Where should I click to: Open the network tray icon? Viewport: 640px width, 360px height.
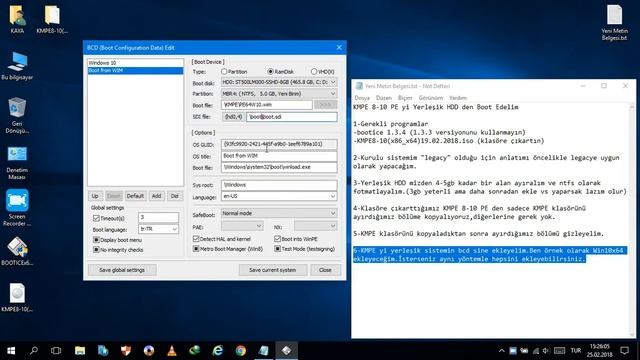(536, 351)
